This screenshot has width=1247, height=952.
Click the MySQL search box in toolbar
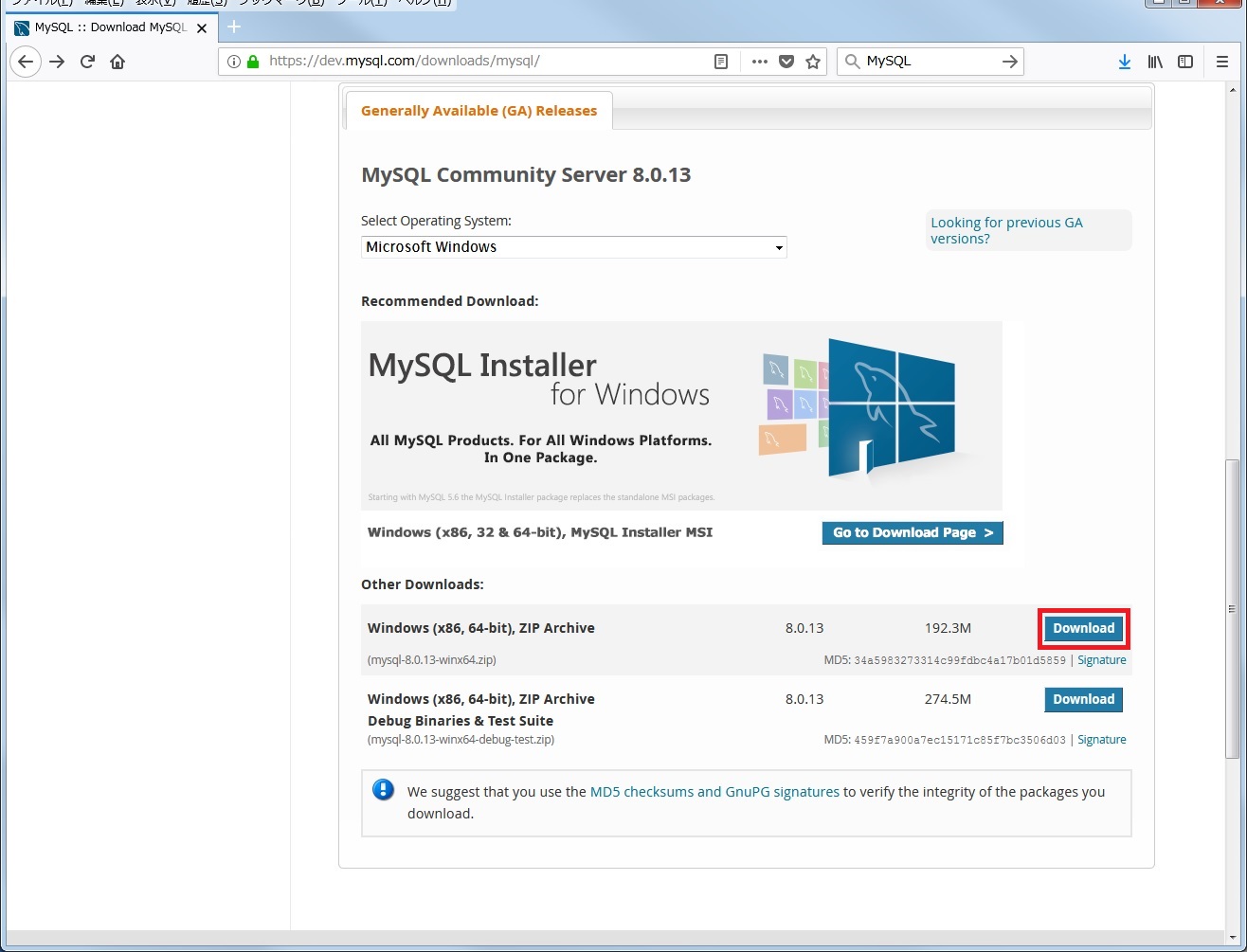pos(929,62)
